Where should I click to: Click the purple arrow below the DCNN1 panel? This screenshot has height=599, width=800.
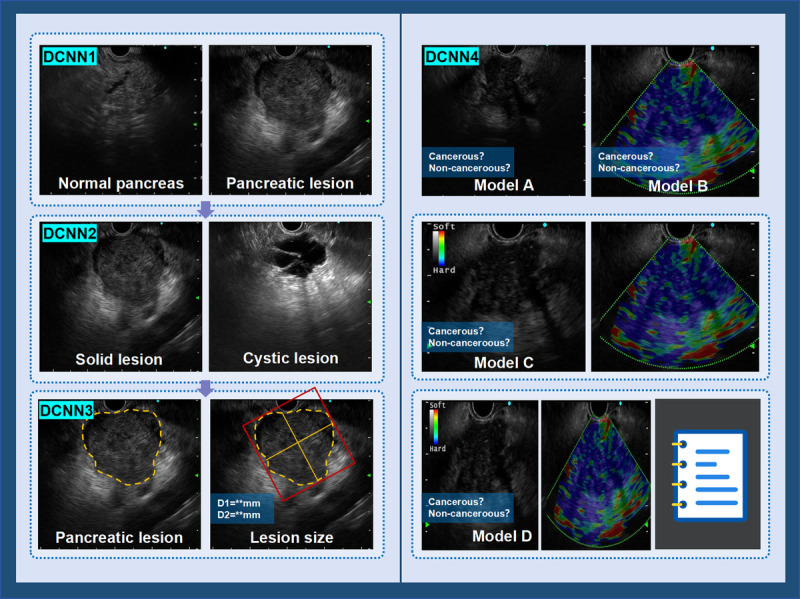tap(205, 209)
